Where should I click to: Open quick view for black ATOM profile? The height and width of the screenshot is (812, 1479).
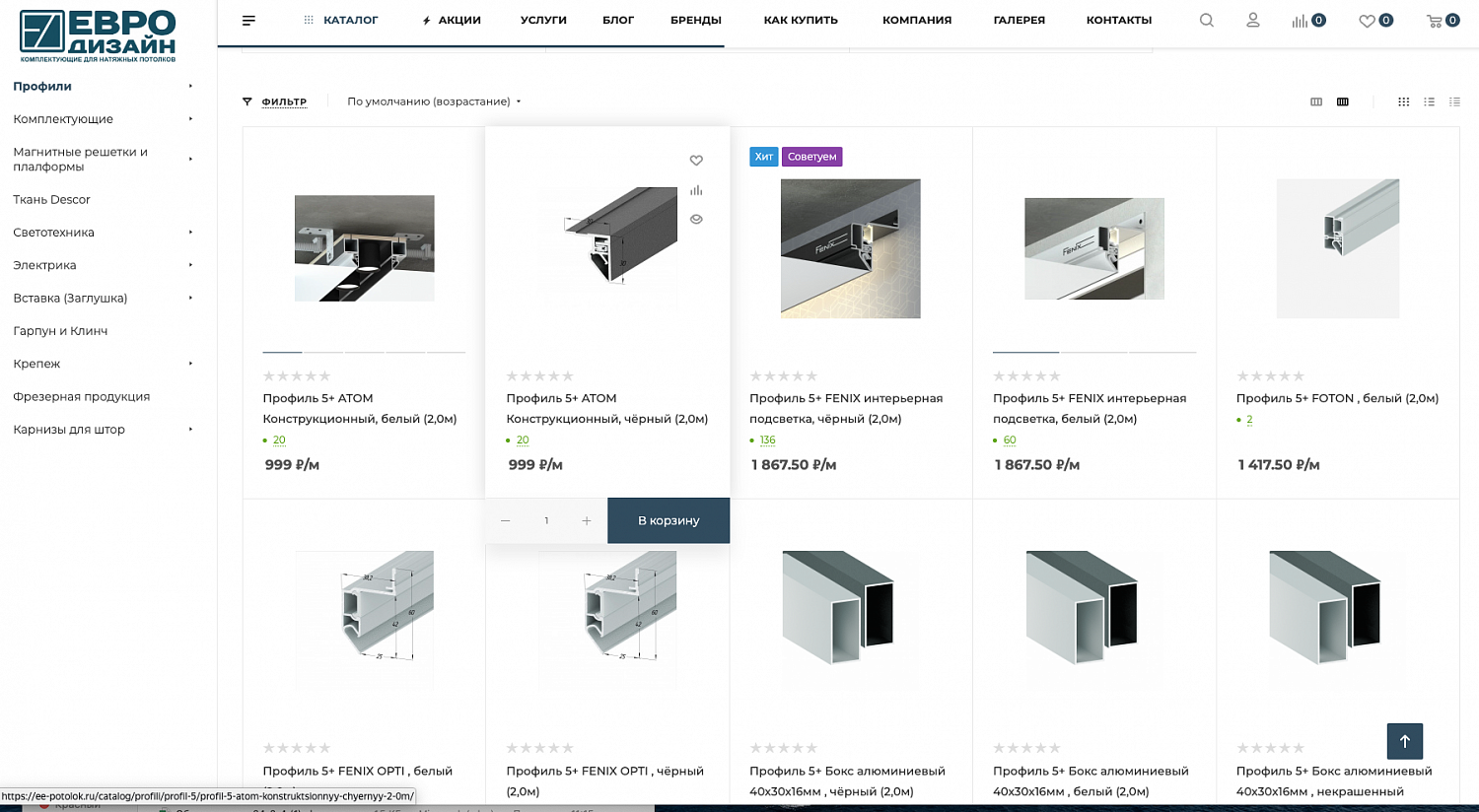[696, 220]
